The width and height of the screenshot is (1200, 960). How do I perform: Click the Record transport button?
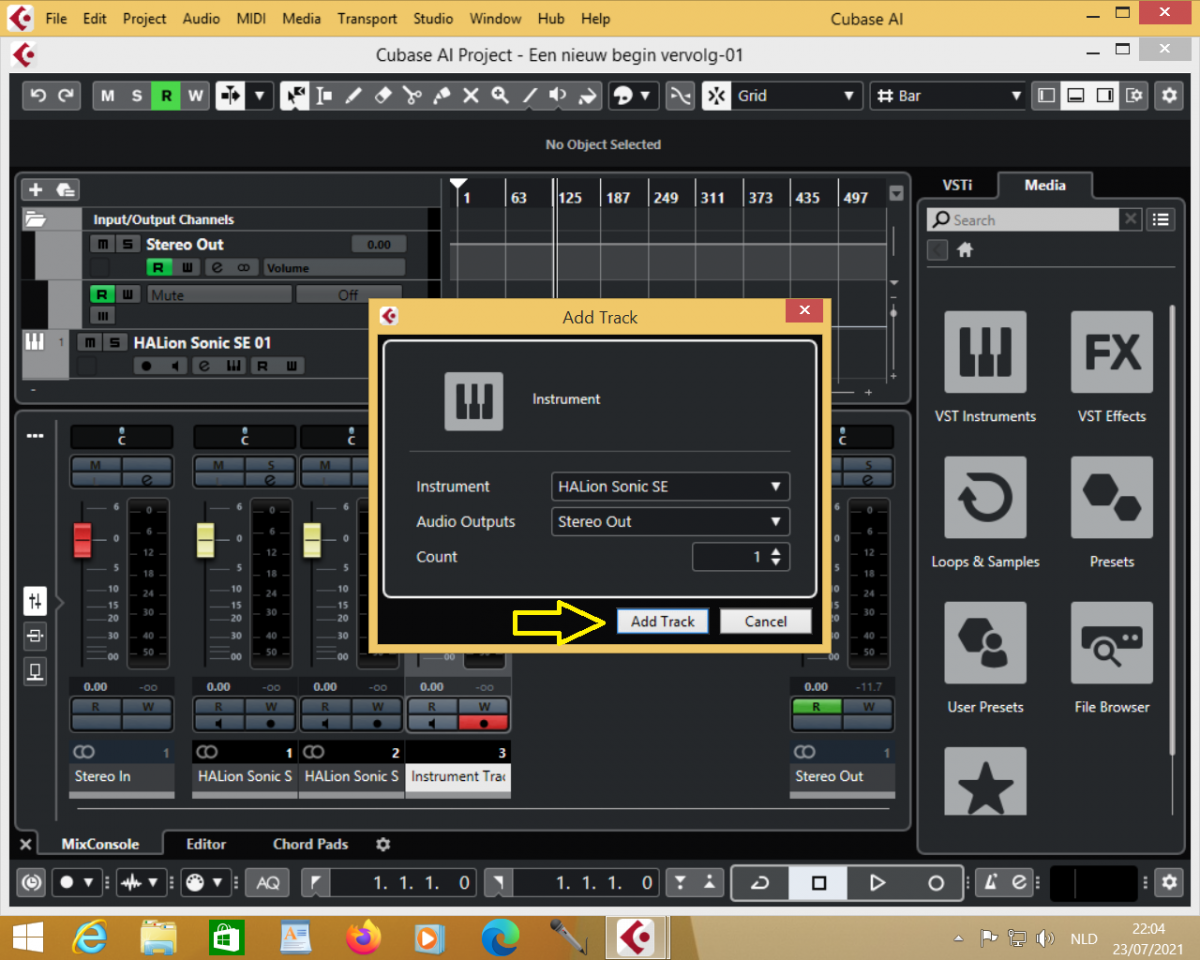[936, 882]
